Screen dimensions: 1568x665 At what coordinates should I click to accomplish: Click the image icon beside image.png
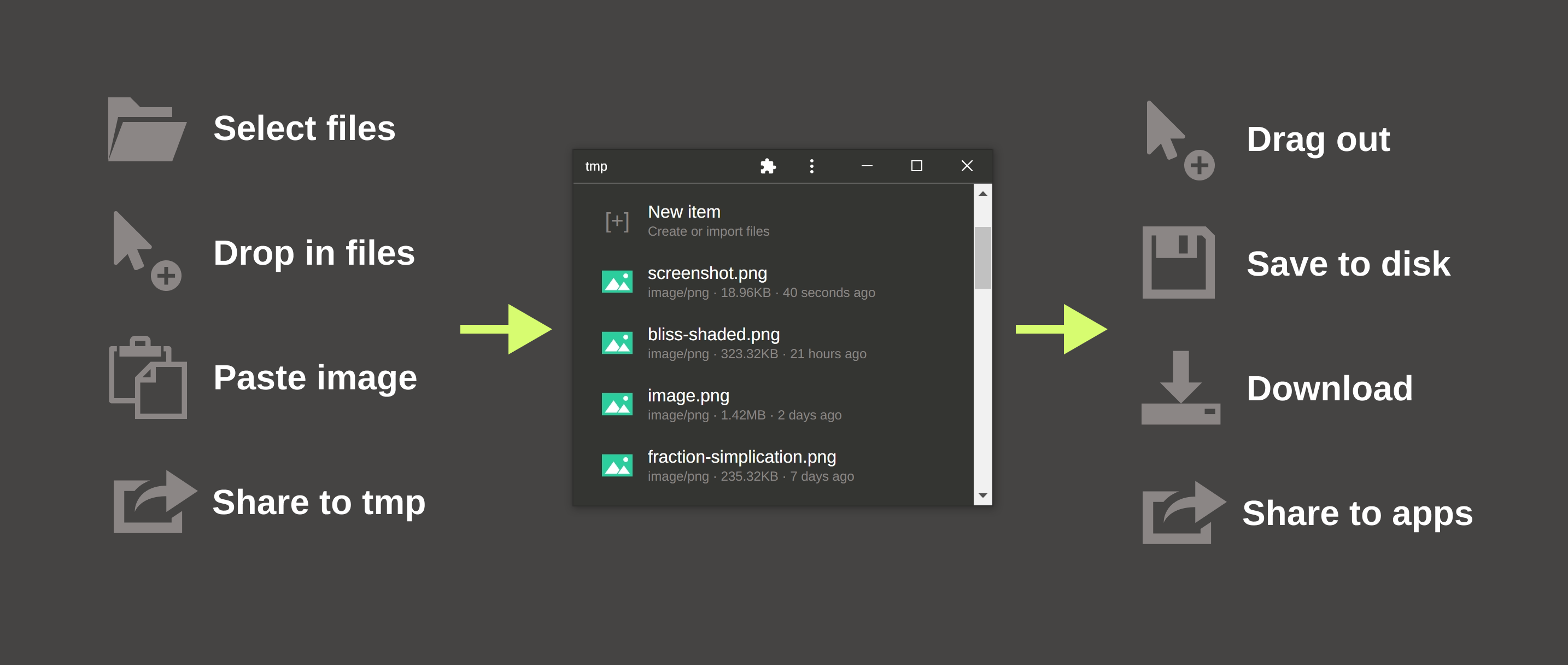click(x=617, y=404)
